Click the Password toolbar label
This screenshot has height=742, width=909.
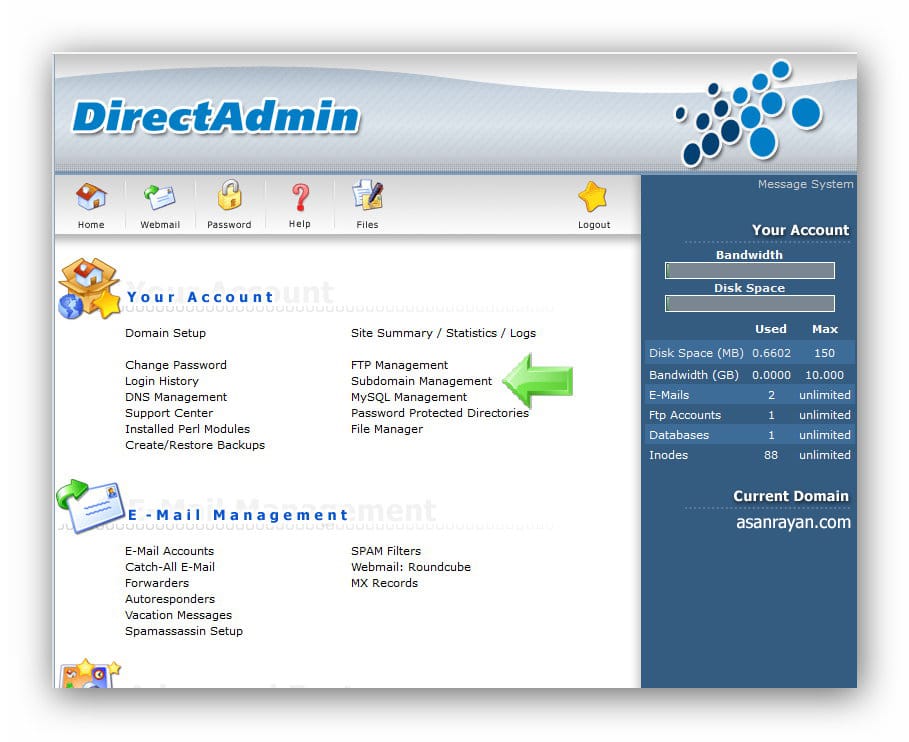[x=229, y=225]
